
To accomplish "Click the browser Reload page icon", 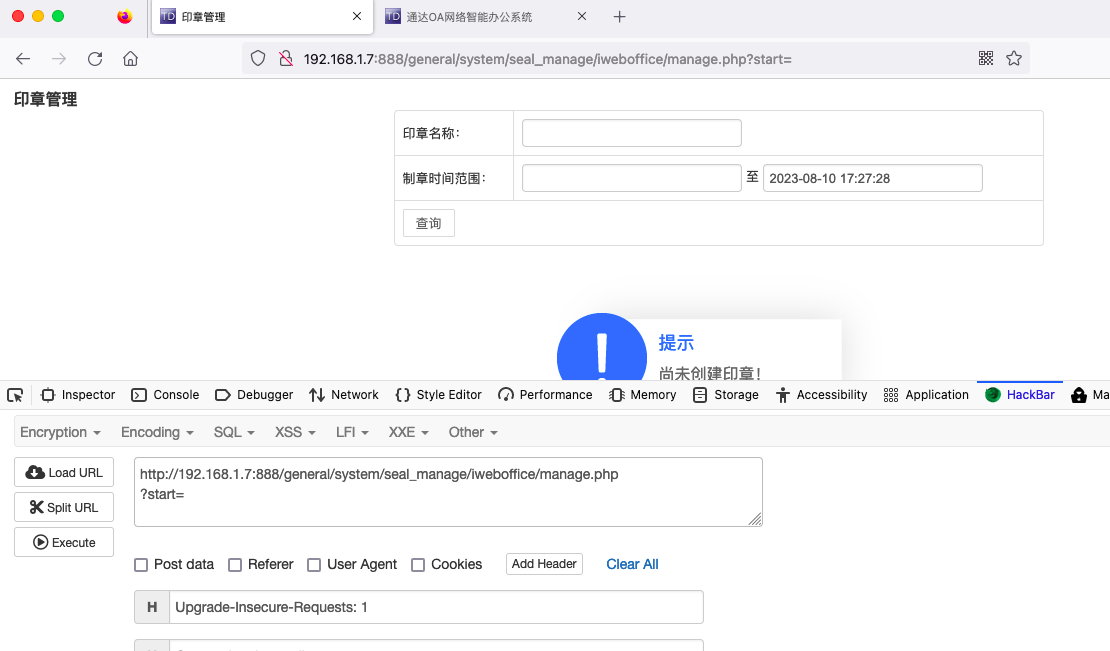I will (x=95, y=59).
